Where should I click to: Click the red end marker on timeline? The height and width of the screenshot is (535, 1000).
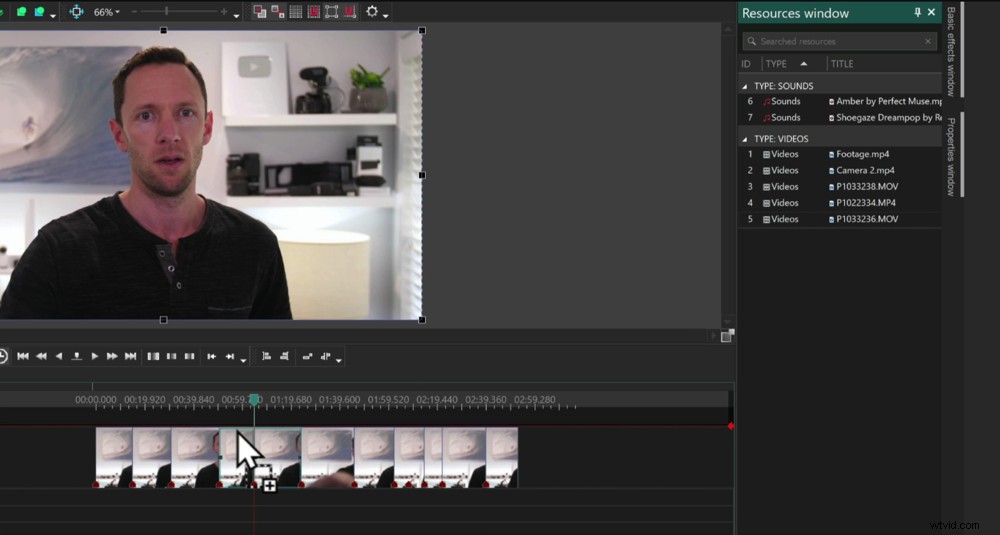tap(731, 426)
